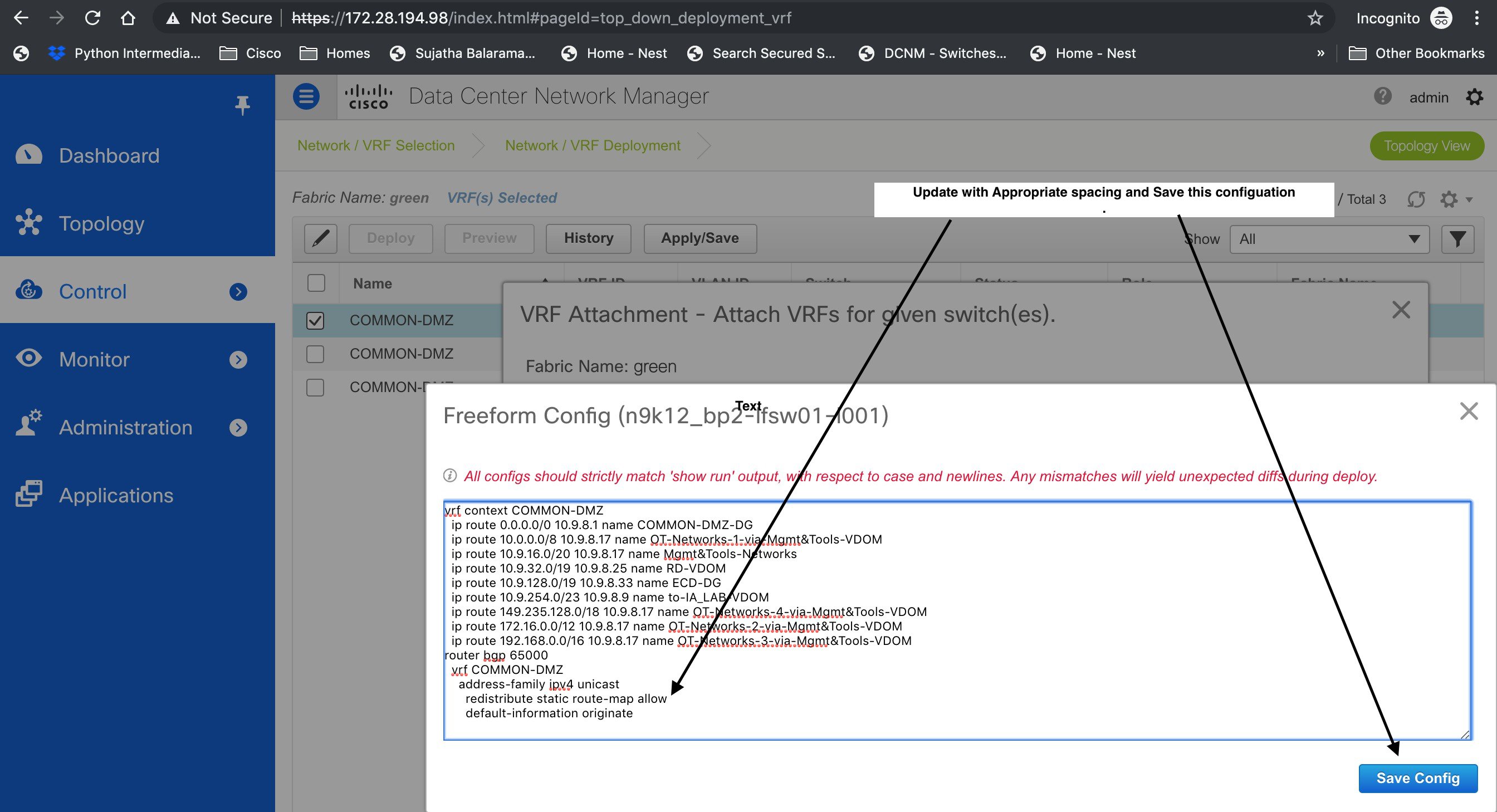Reload the page with refresh icon
The width and height of the screenshot is (1497, 812).
point(92,18)
